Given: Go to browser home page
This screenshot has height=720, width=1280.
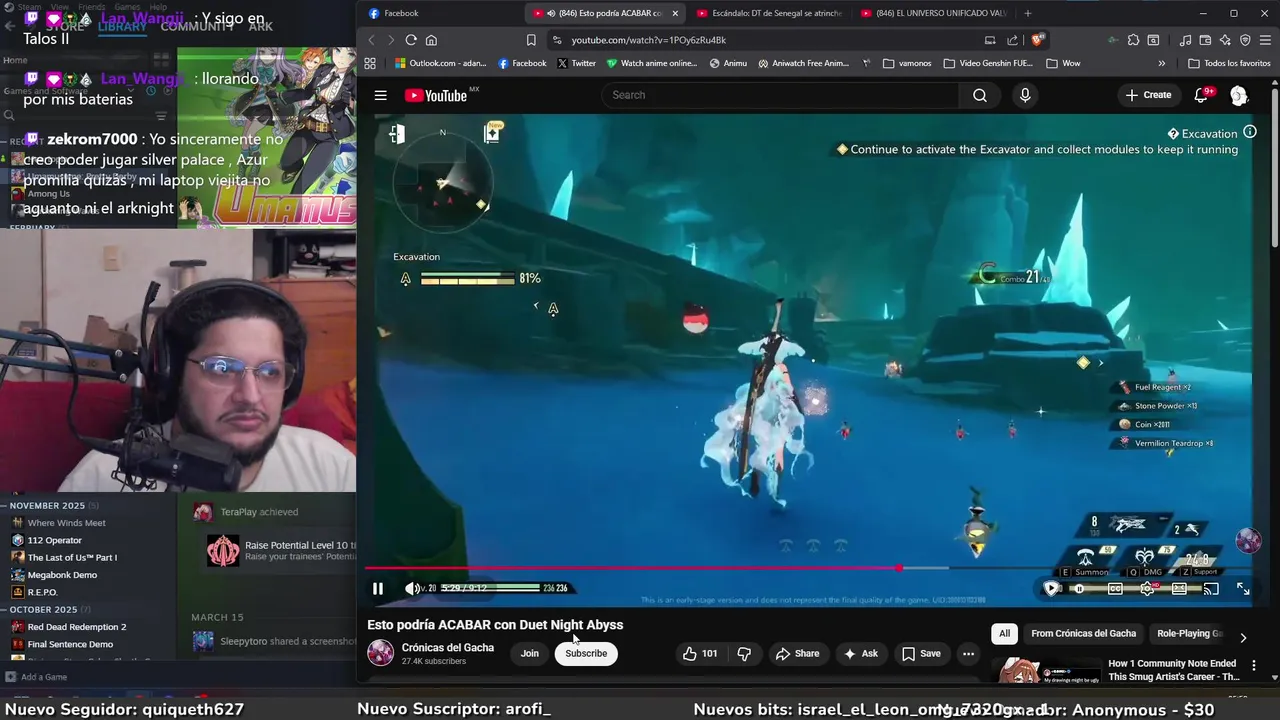Looking at the screenshot, I should coord(431,40).
